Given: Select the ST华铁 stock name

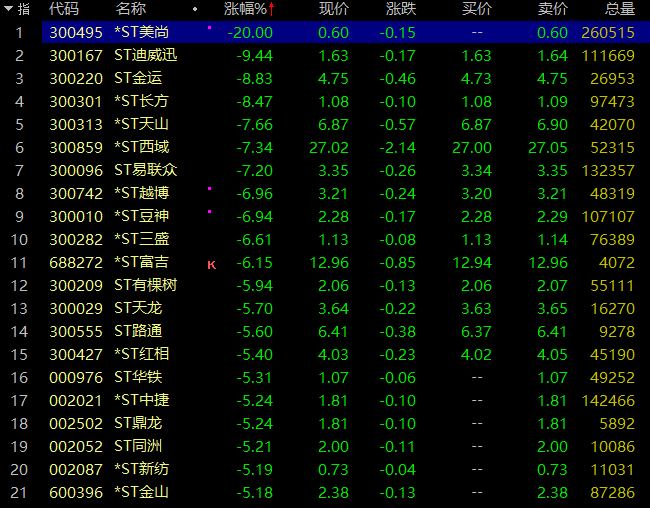Looking at the screenshot, I should tap(138, 377).
